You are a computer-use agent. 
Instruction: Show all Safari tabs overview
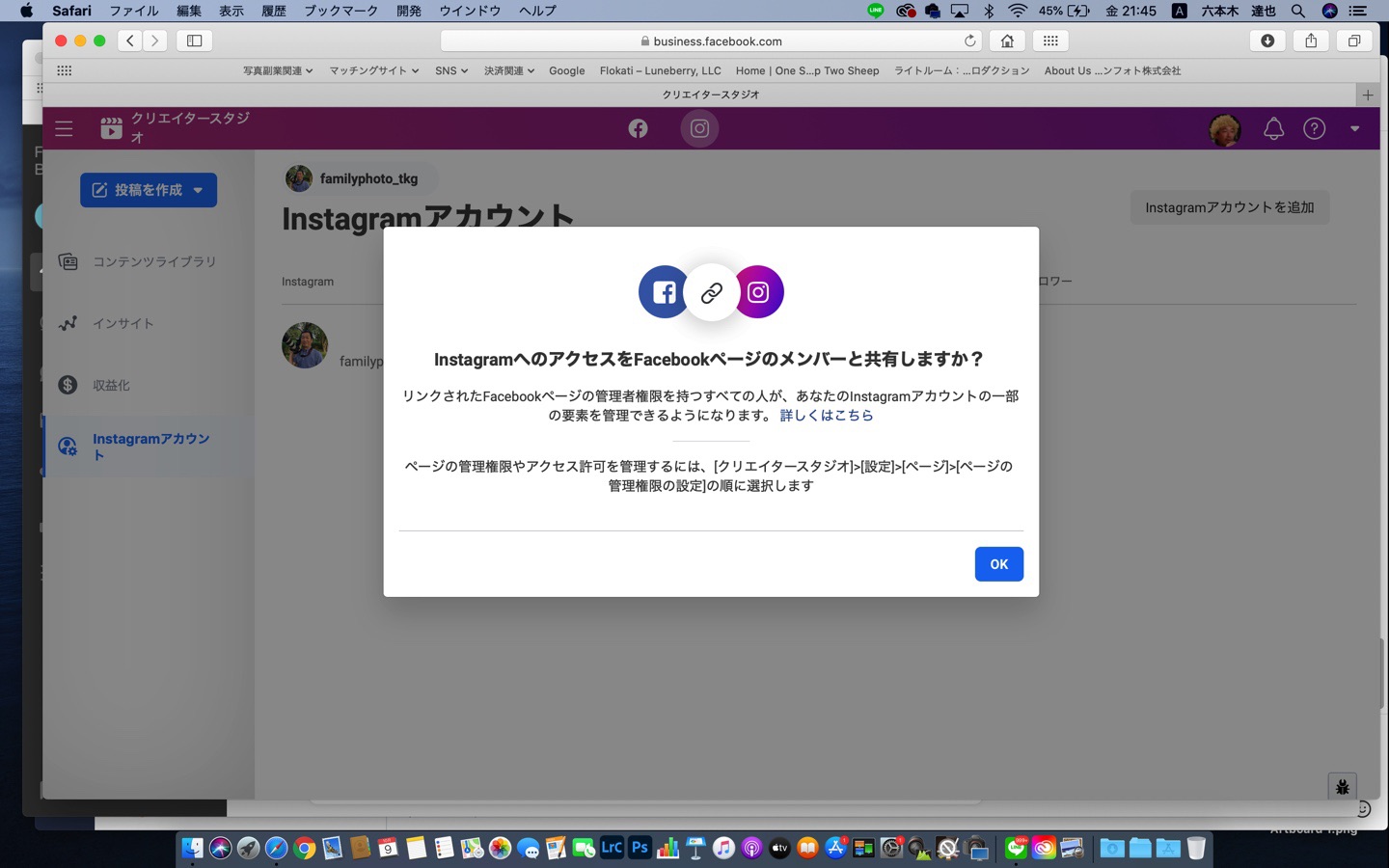click(x=1354, y=41)
